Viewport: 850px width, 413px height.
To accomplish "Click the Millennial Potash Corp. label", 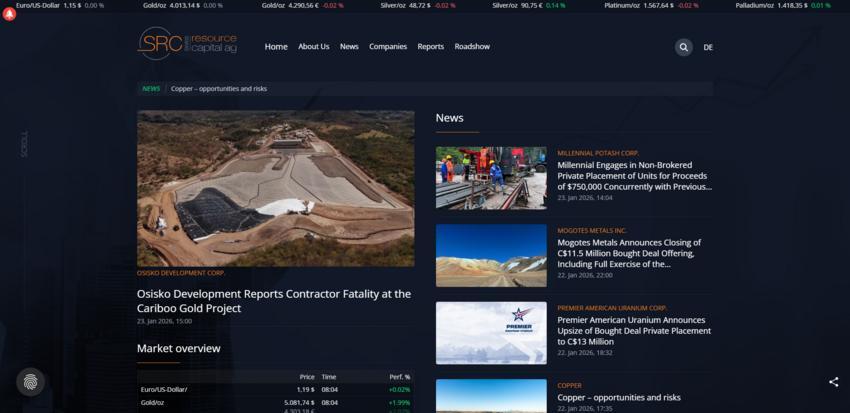I will tap(598, 153).
